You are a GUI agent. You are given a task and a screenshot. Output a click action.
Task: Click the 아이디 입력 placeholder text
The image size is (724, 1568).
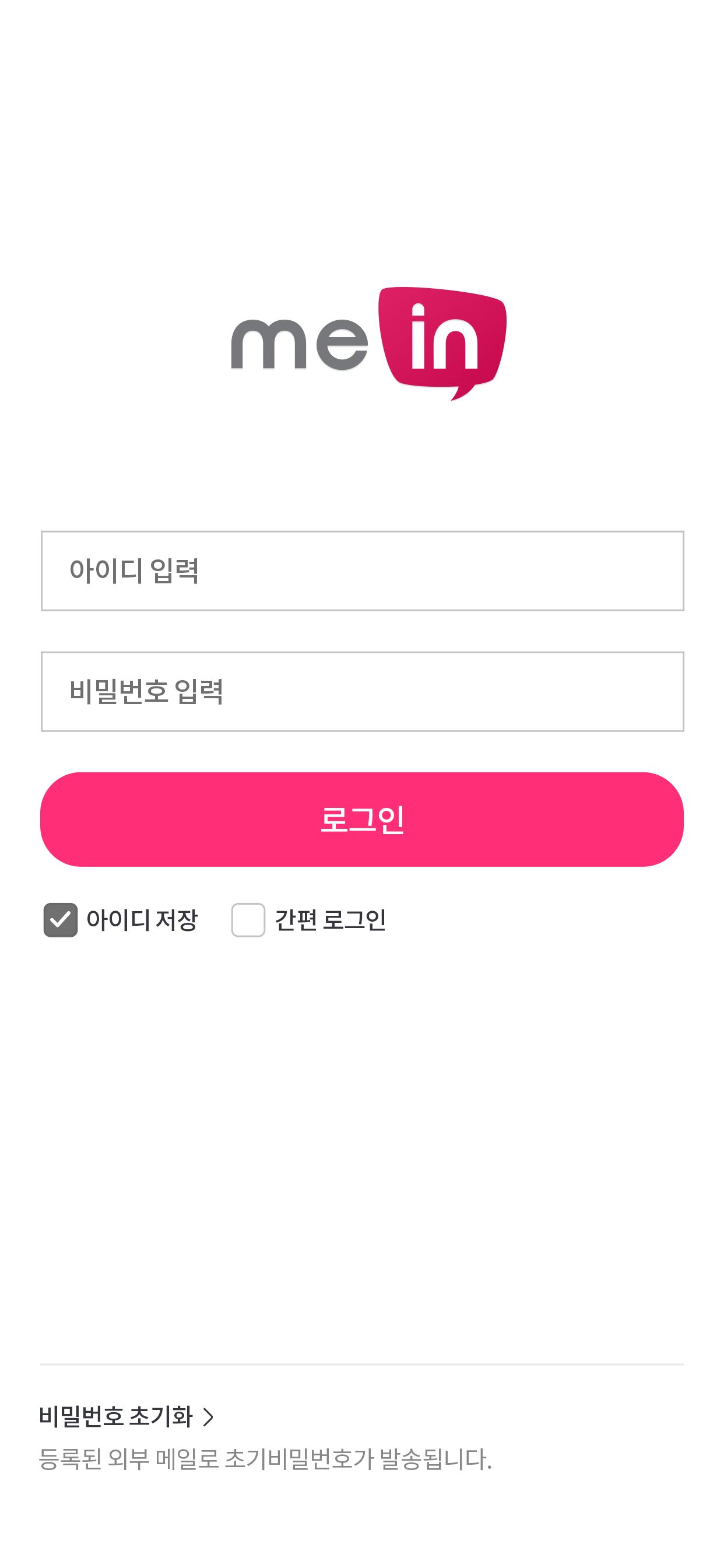click(x=134, y=571)
